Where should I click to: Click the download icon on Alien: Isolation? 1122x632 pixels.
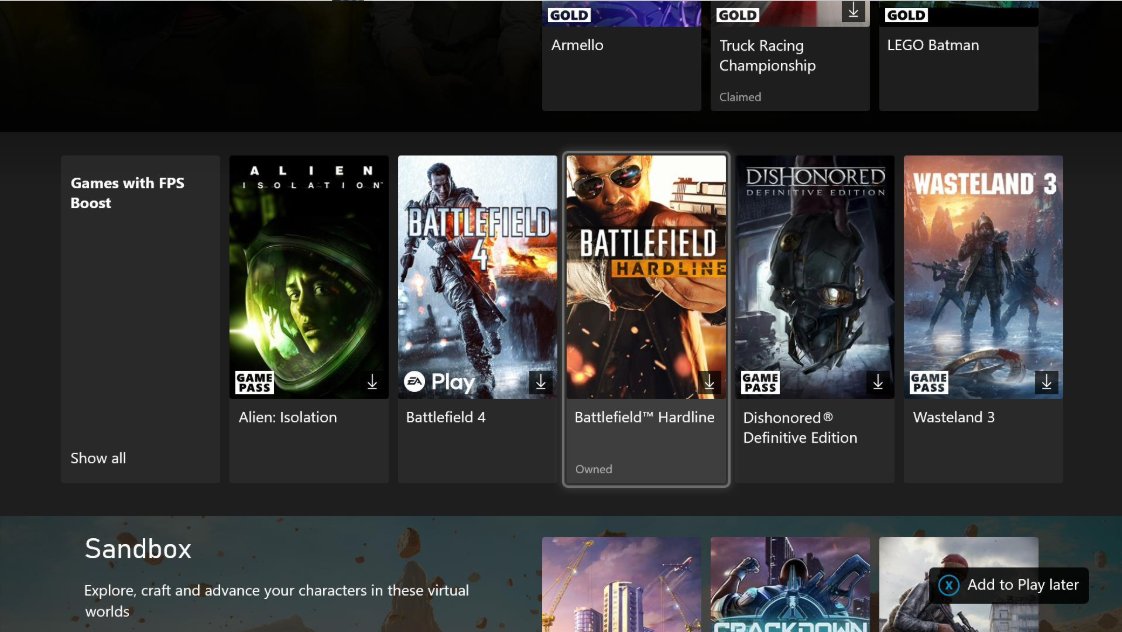[x=372, y=382]
